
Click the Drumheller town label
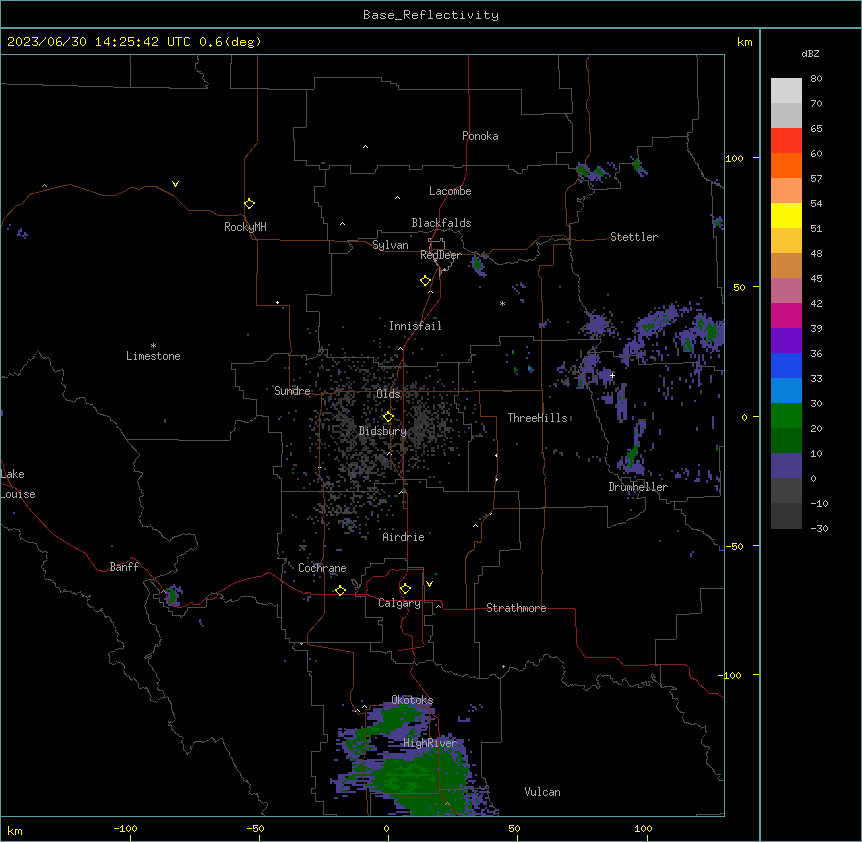638,487
